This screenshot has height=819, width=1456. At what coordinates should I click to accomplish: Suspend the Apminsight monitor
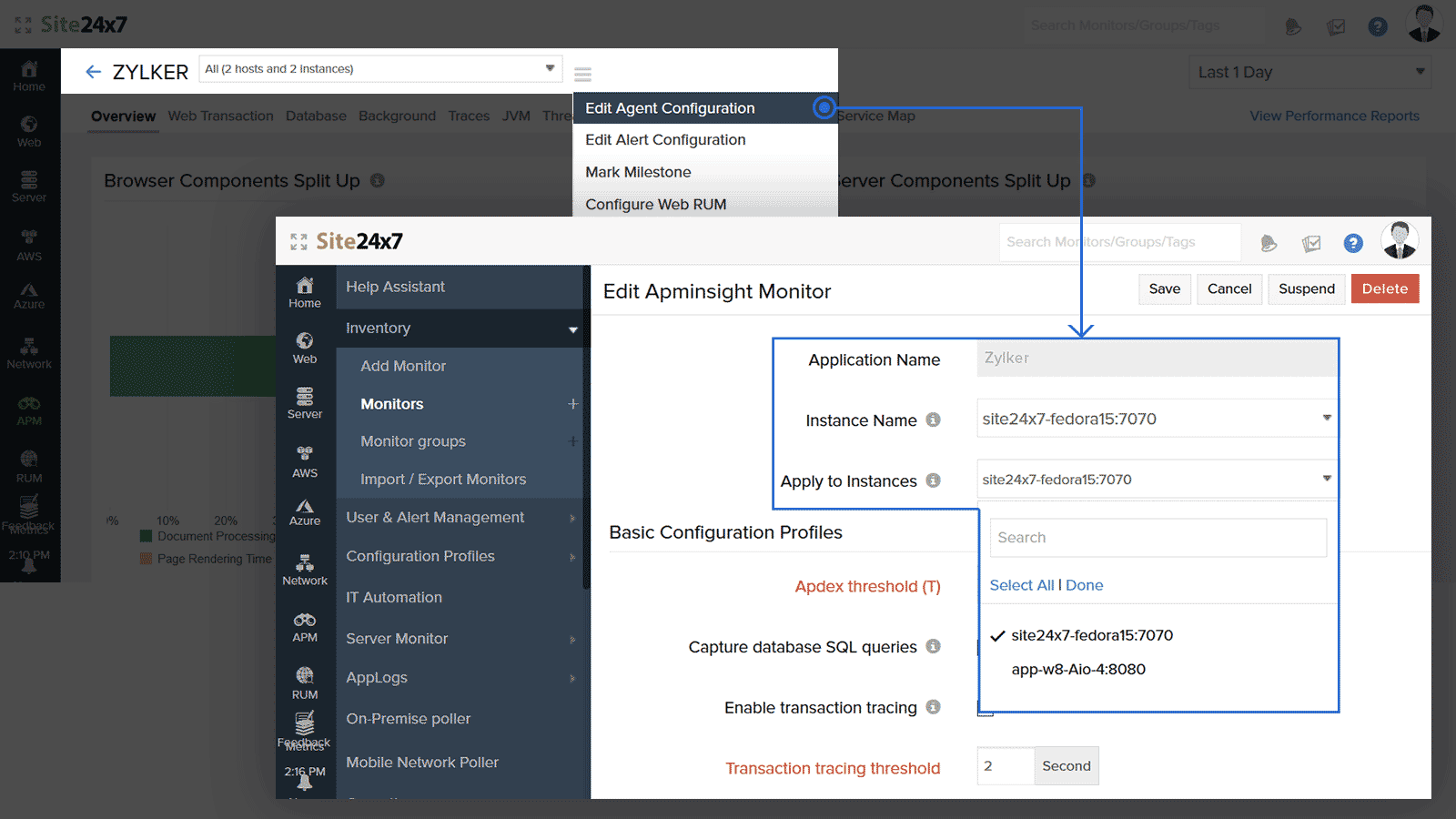pyautogui.click(x=1307, y=289)
